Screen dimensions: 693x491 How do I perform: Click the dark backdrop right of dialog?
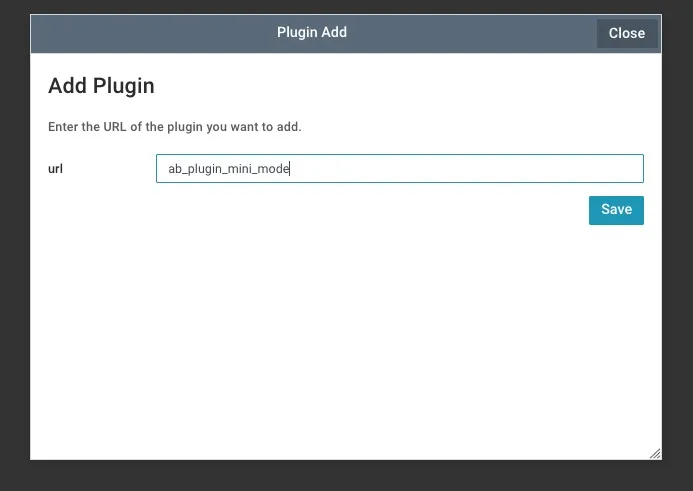[x=677, y=250]
